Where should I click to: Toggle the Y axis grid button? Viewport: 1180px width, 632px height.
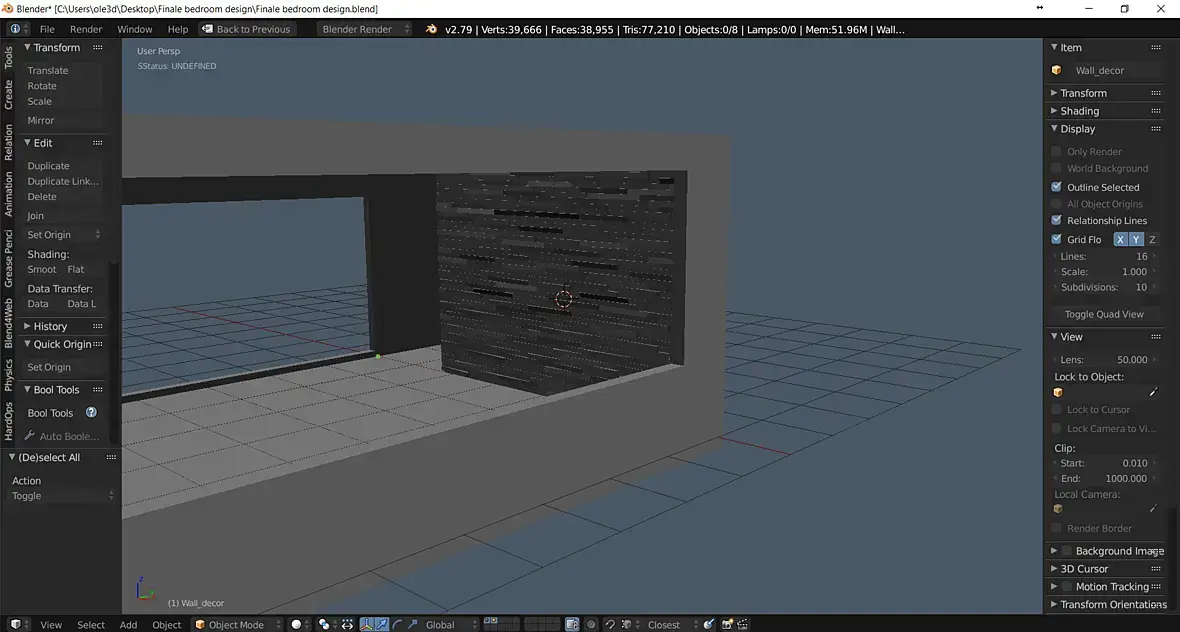pos(1136,239)
